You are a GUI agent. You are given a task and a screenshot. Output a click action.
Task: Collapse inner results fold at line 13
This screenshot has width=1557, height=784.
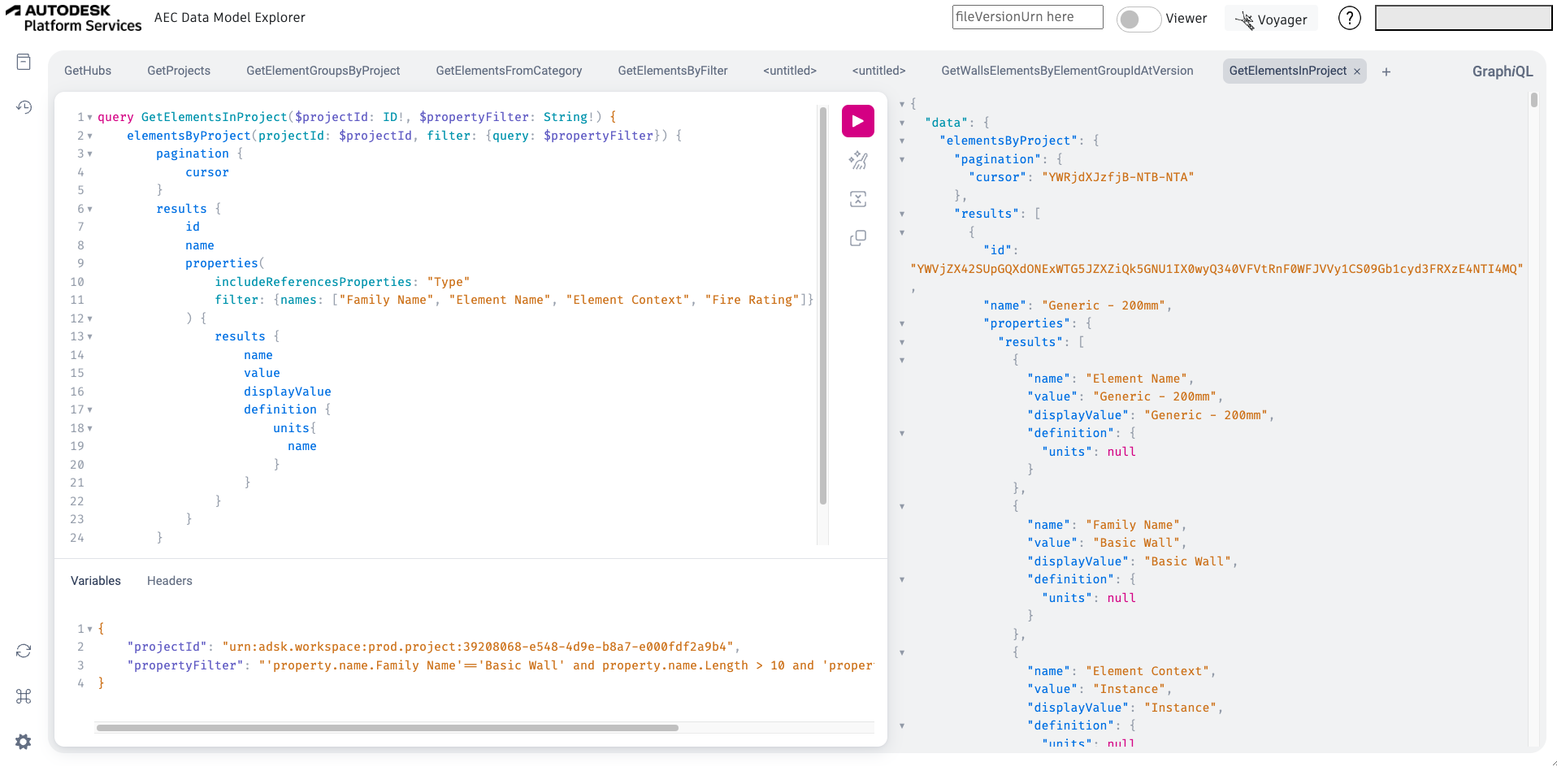[x=89, y=337]
